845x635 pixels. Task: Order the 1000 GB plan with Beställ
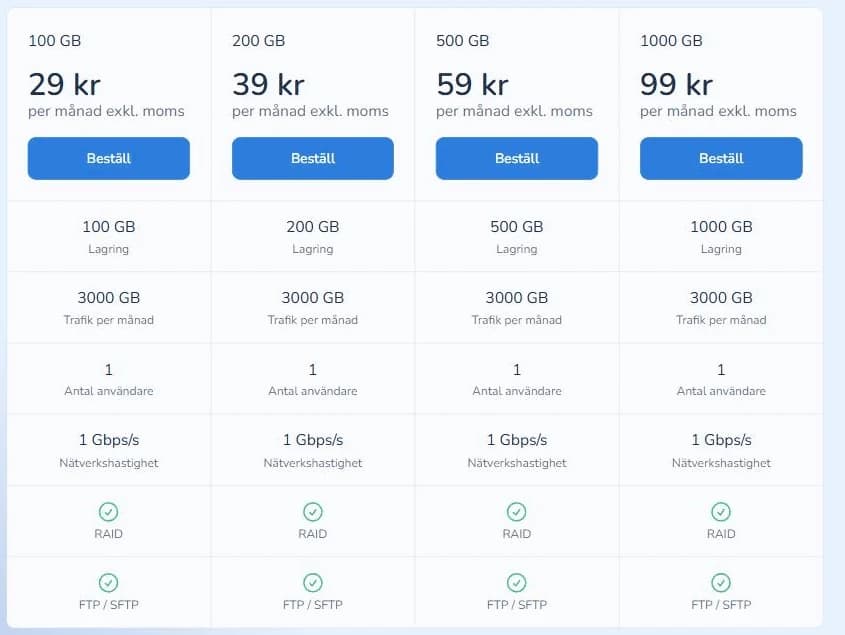tap(721, 158)
